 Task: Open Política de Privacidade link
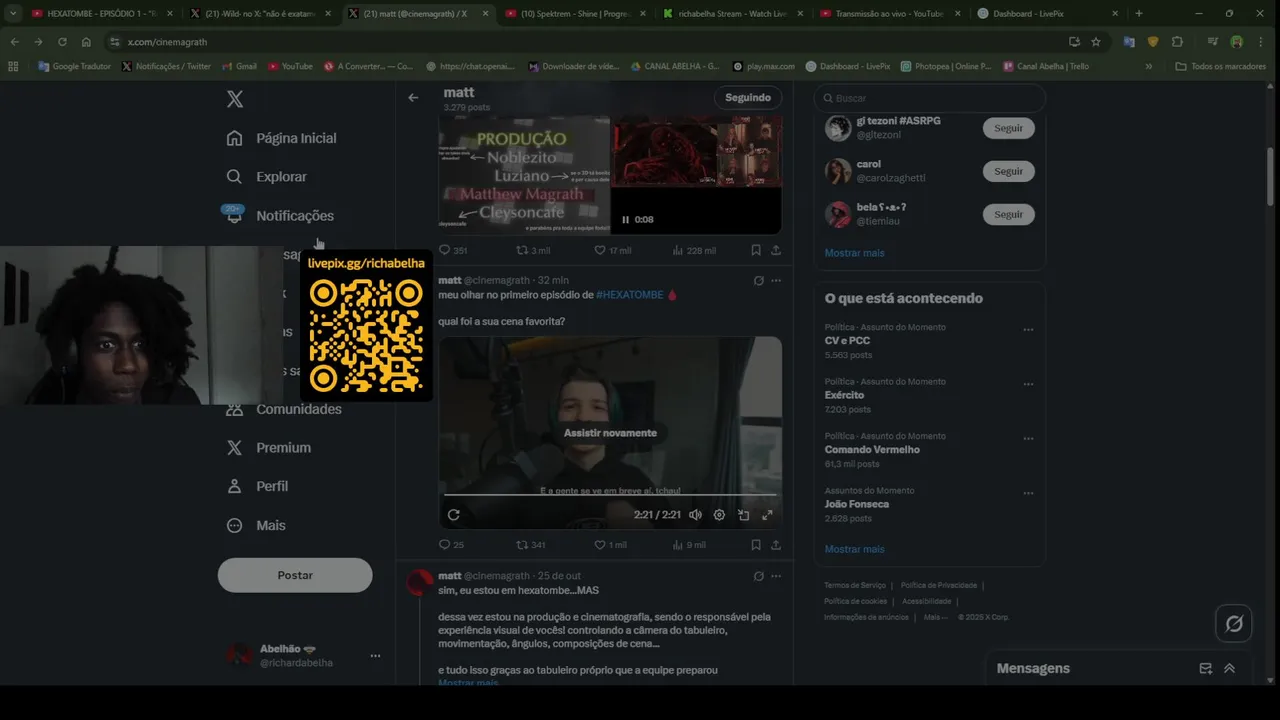pyautogui.click(x=938, y=585)
